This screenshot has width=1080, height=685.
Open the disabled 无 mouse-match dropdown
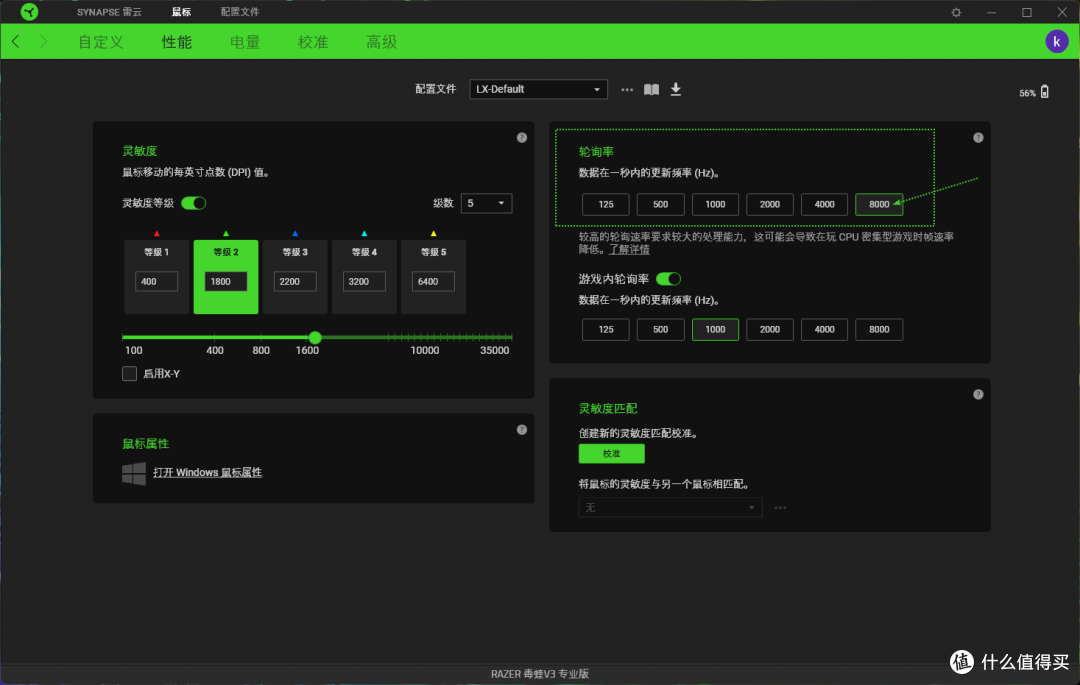pyautogui.click(x=670, y=508)
